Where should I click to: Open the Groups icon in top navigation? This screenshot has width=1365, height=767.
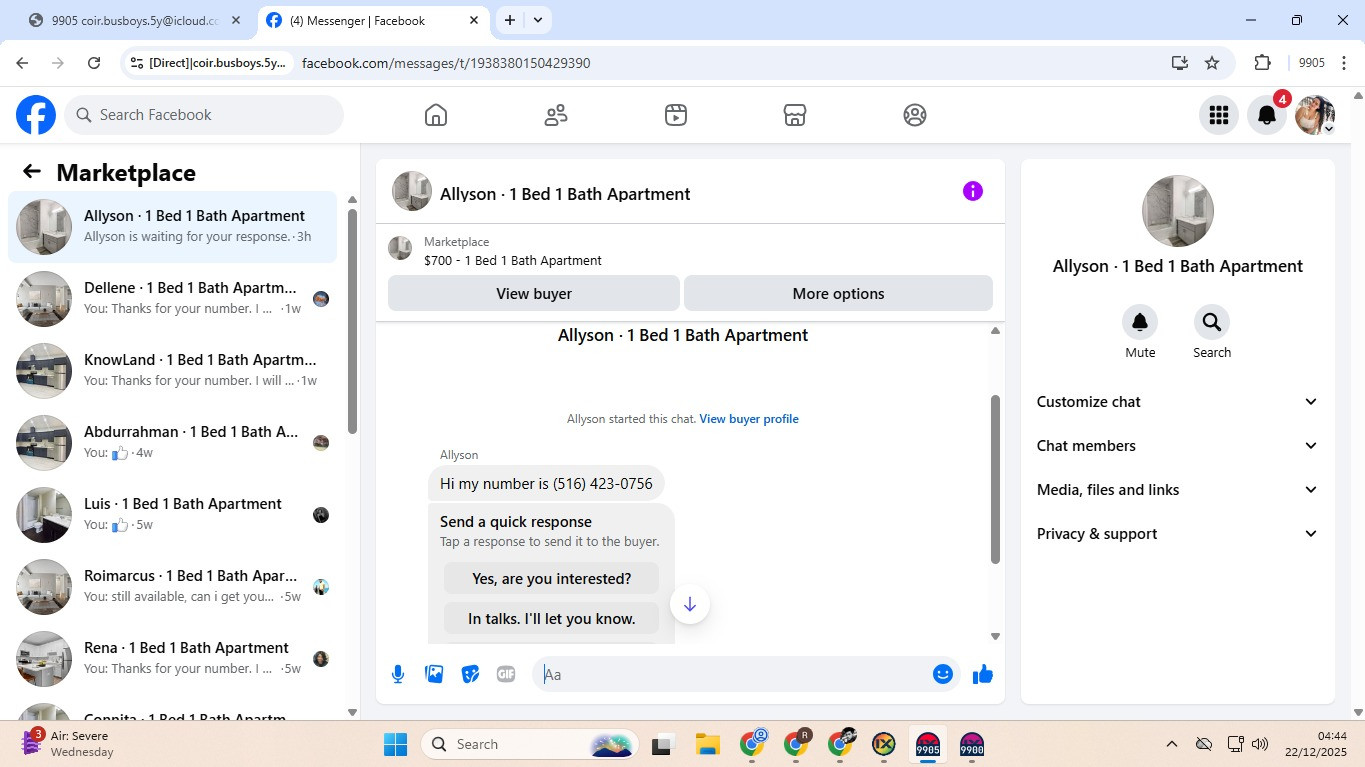pos(915,115)
